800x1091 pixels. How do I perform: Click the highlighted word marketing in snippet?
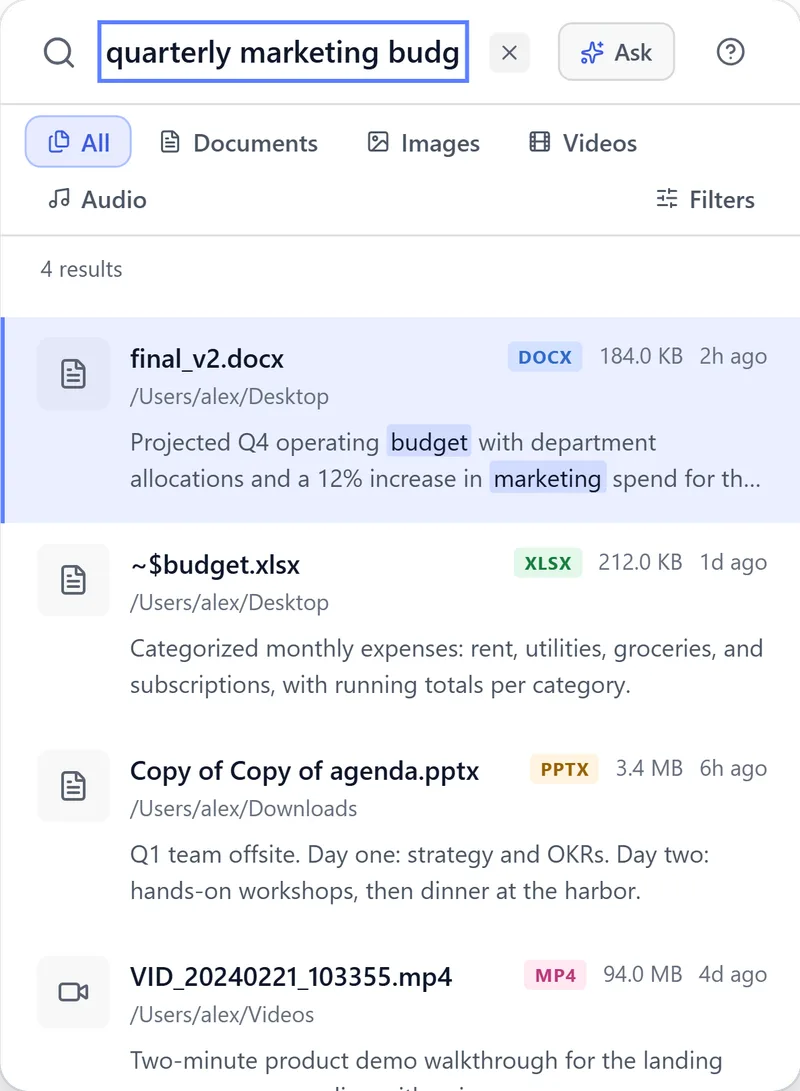click(547, 478)
